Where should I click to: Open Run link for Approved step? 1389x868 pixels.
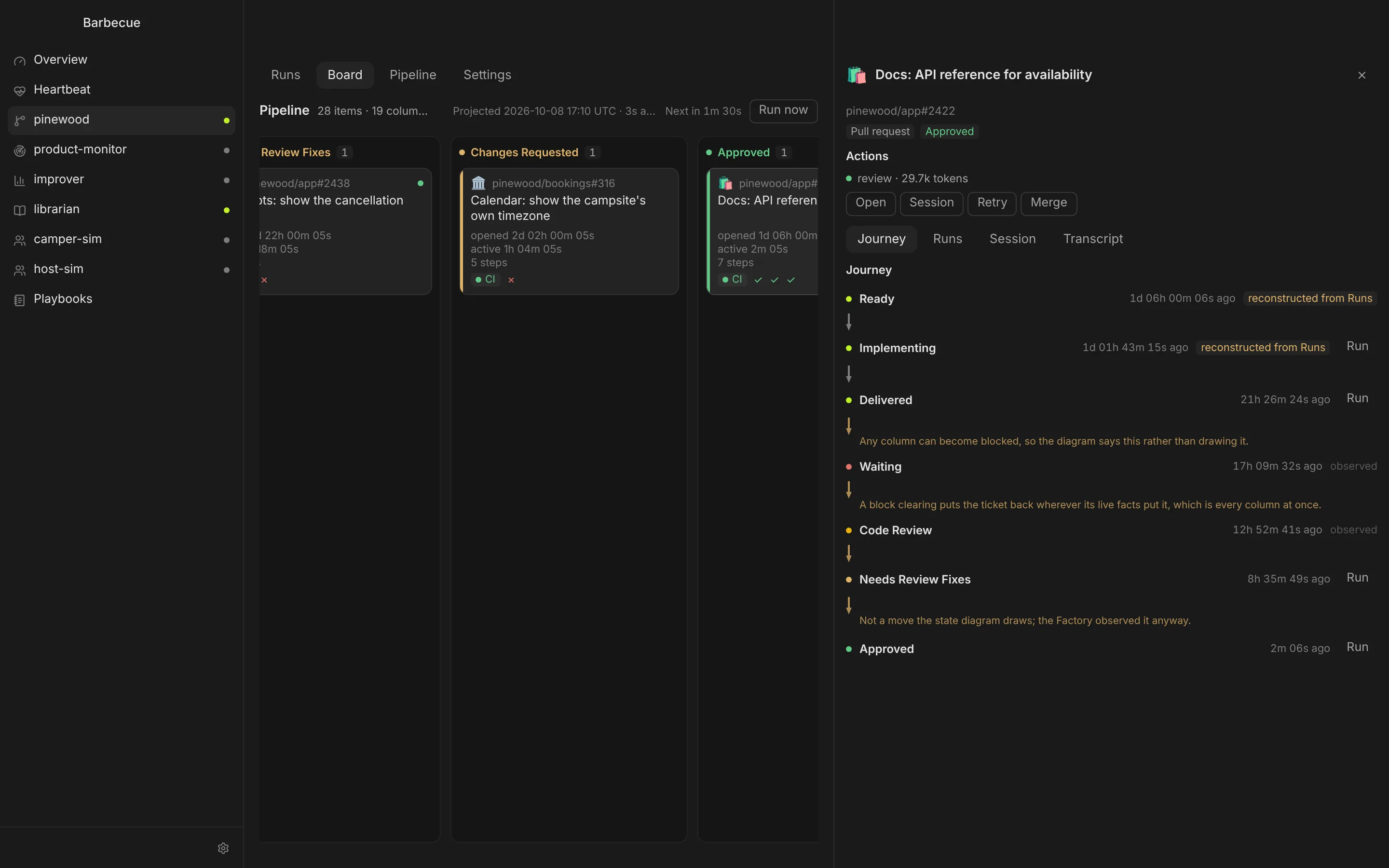1357,648
